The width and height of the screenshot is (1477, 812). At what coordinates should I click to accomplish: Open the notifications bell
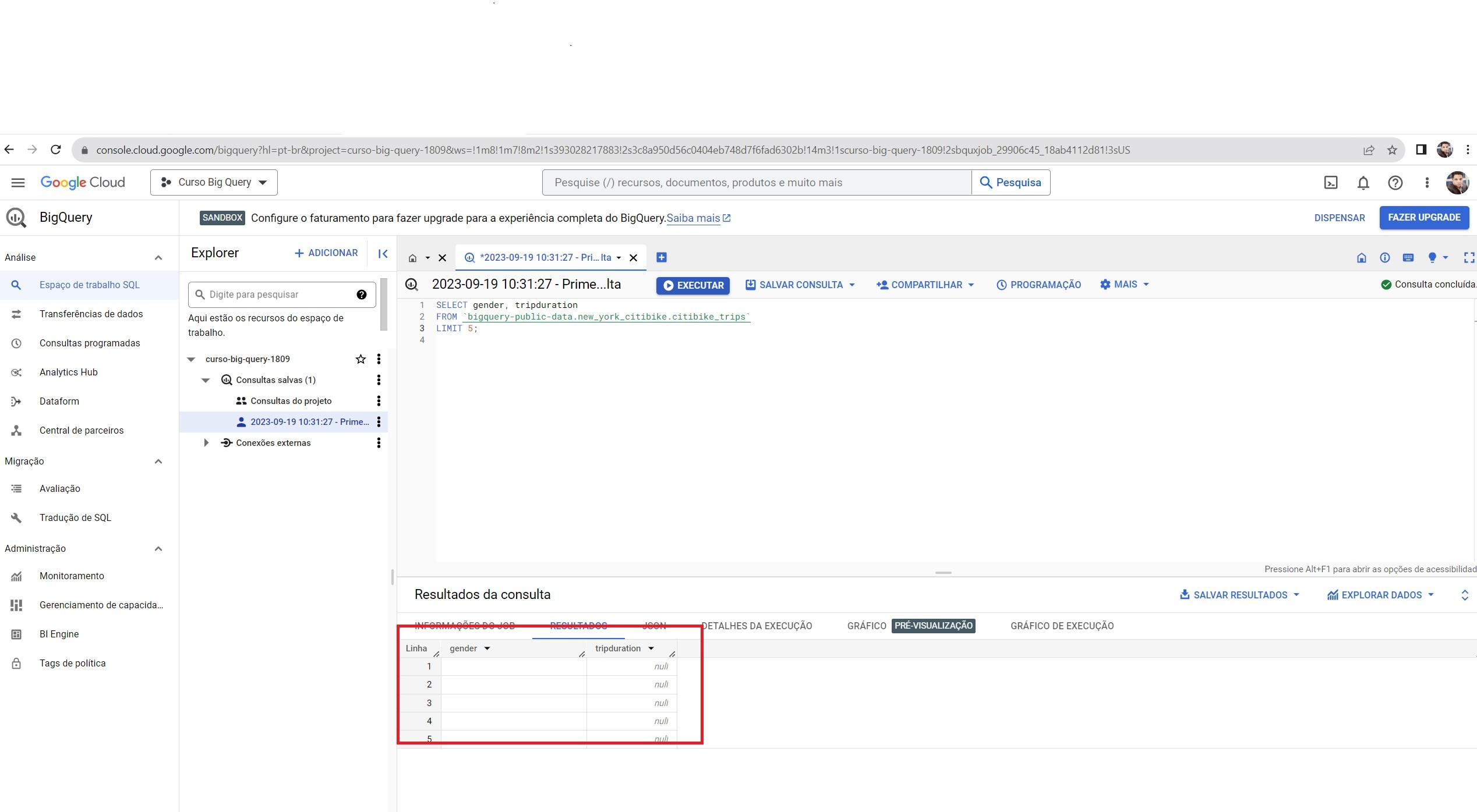[1363, 183]
